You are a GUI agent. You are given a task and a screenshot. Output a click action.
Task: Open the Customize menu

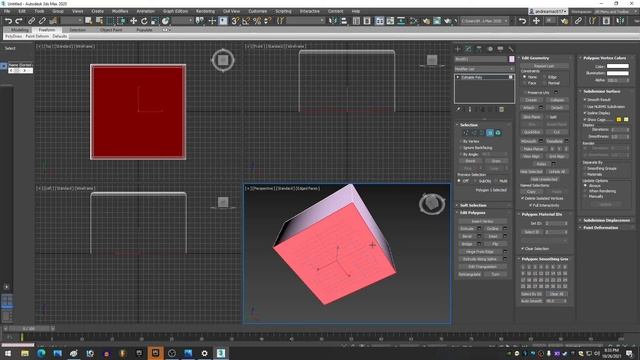coord(258,11)
